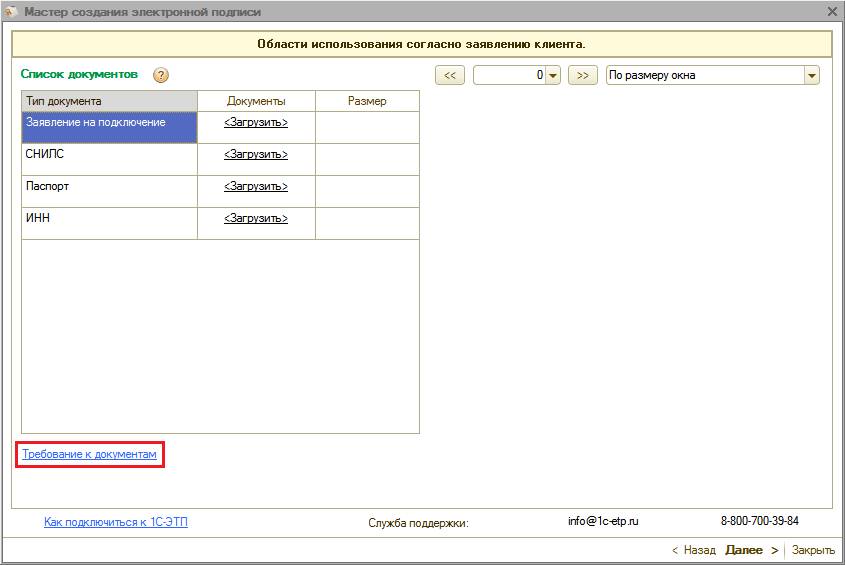Click the 8-800-700-39-84 support phone number
This screenshot has height=565, width=845.
[760, 521]
